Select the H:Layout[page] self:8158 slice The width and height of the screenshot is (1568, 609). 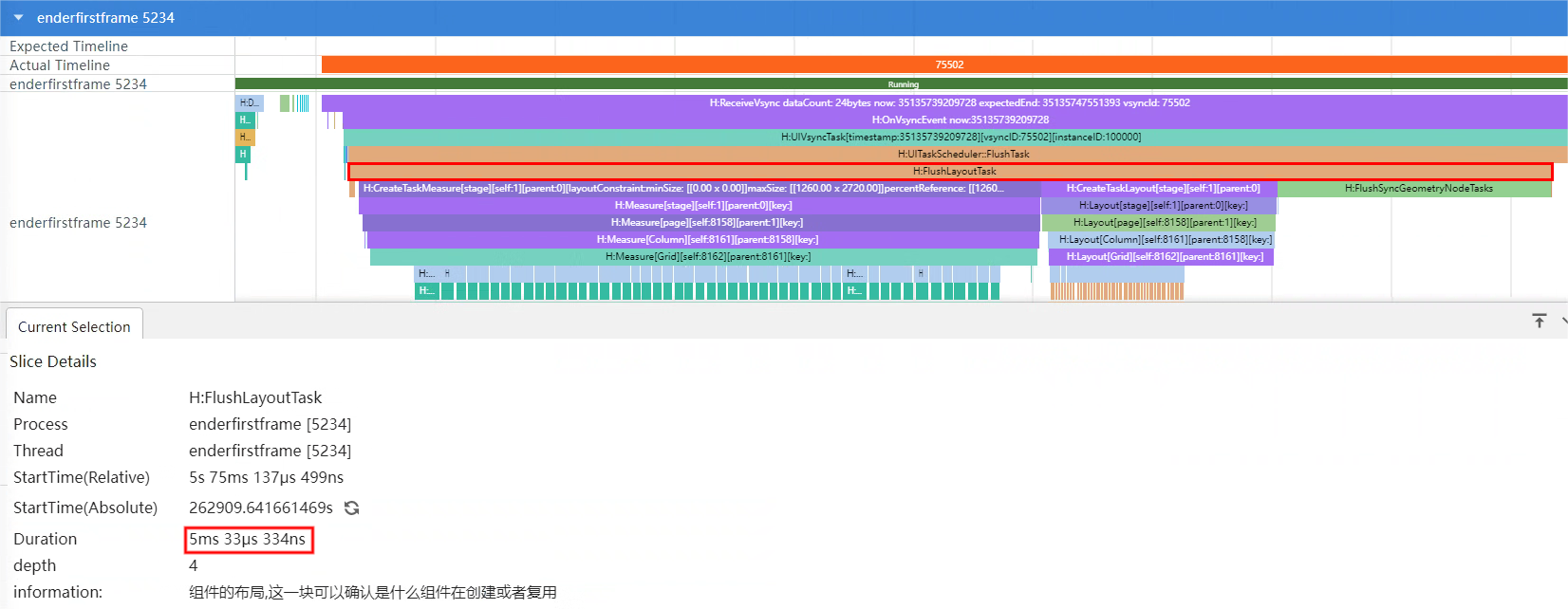(1159, 222)
